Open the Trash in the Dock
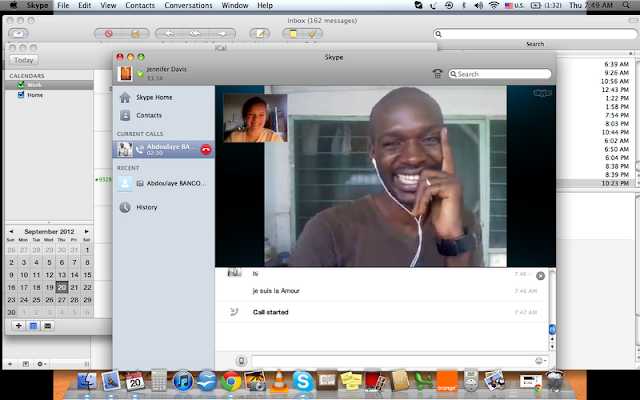The width and height of the screenshot is (640, 400). click(555, 381)
